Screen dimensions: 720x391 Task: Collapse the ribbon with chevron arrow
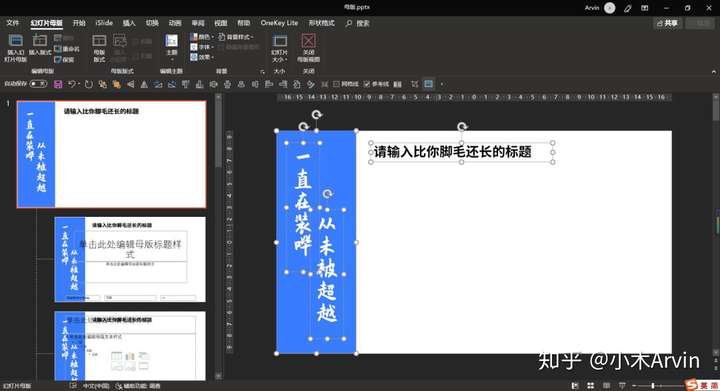[714, 72]
